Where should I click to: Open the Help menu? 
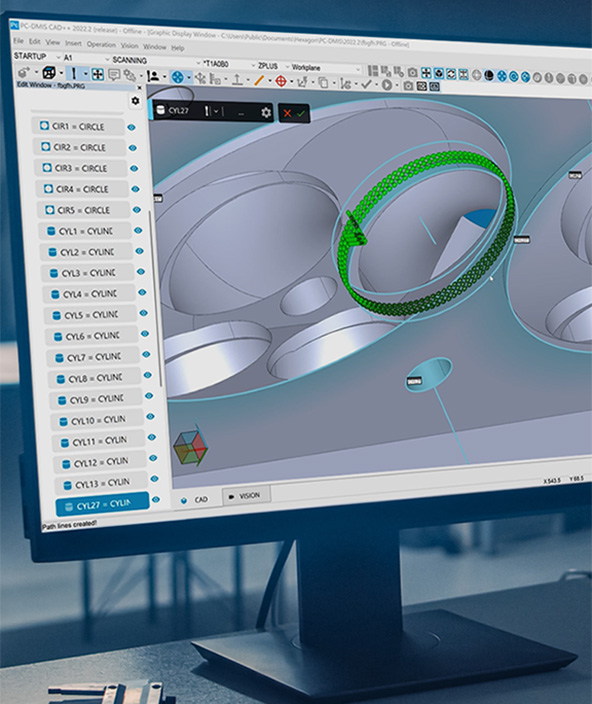click(178, 48)
